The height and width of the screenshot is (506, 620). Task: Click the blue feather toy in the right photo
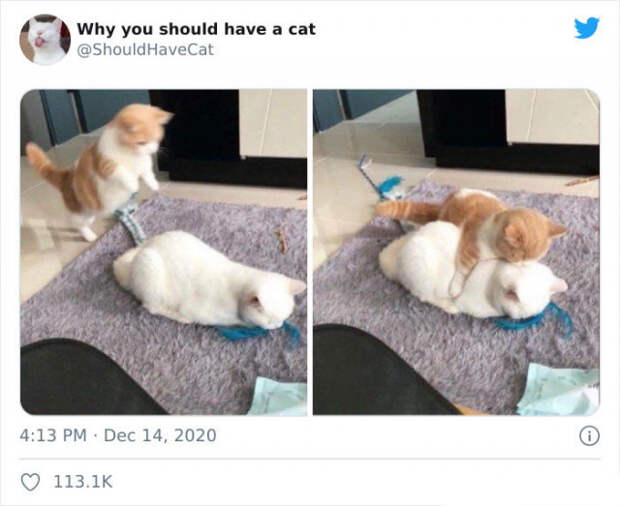click(x=383, y=179)
